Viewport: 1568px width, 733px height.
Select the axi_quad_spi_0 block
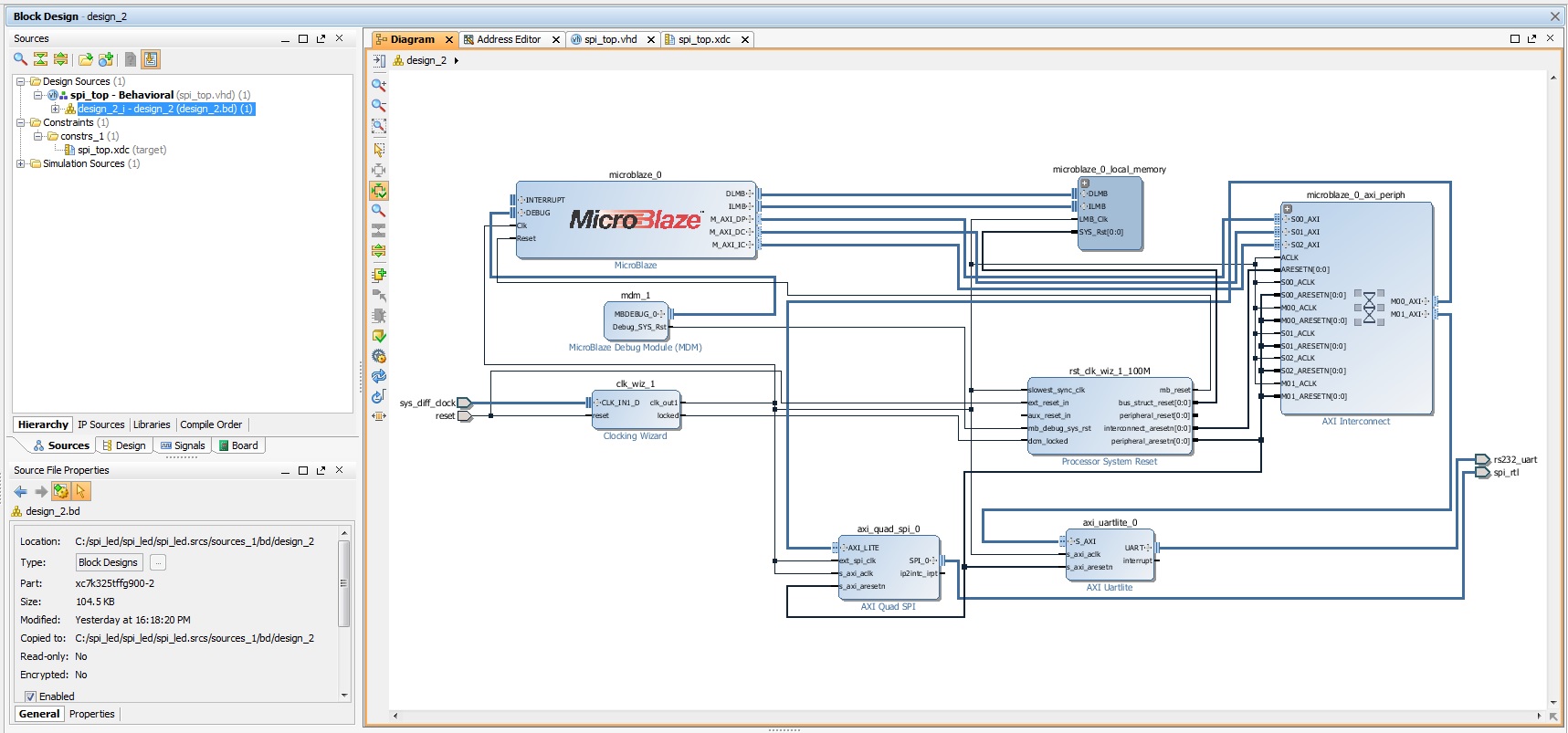click(889, 567)
